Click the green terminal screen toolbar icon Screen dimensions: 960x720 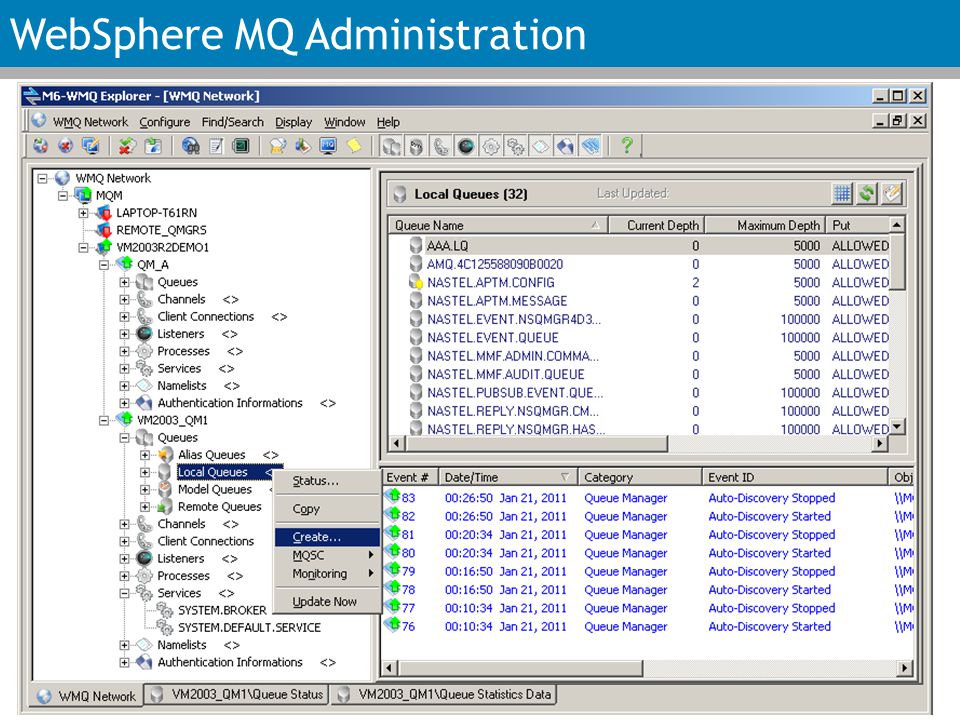pos(241,146)
